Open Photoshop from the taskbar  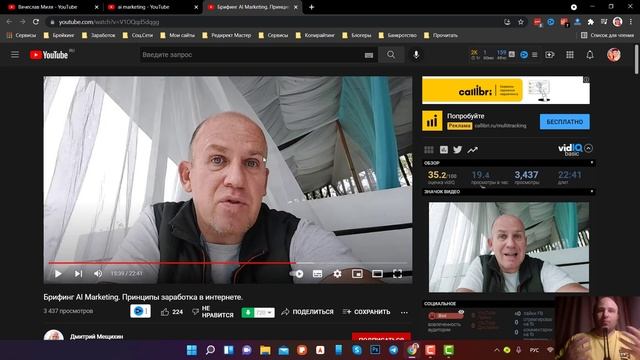(375, 350)
